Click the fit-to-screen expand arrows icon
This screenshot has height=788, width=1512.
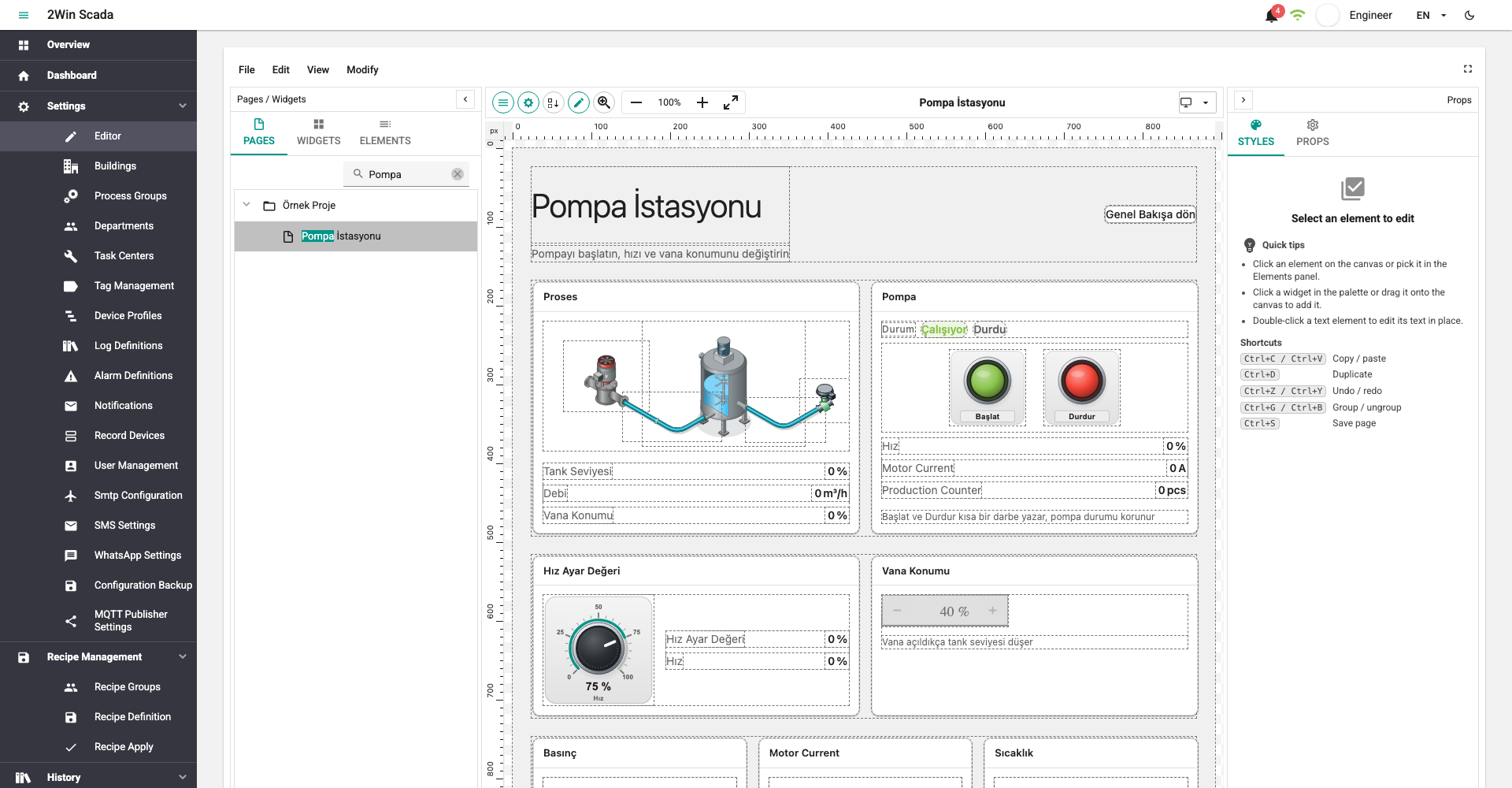coord(731,102)
